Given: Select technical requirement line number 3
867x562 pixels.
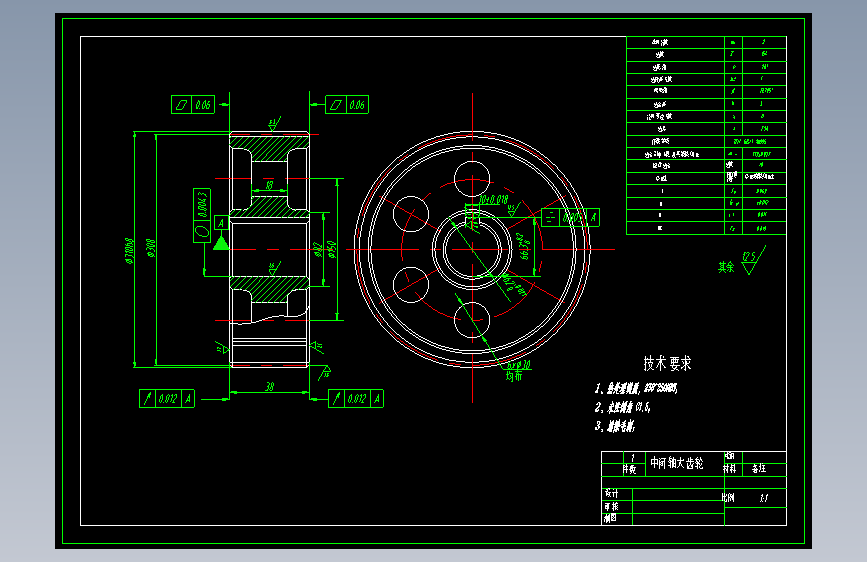Looking at the screenshot, I should point(615,426).
